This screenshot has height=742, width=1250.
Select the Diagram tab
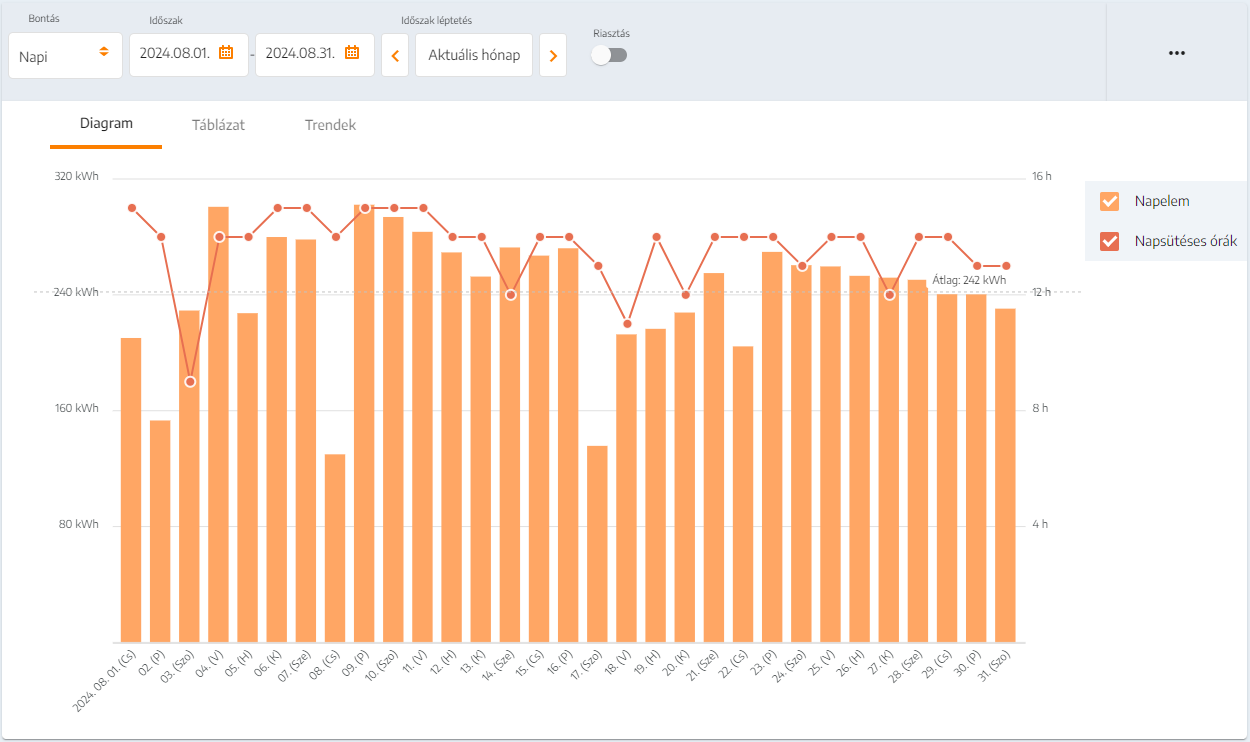coord(106,124)
